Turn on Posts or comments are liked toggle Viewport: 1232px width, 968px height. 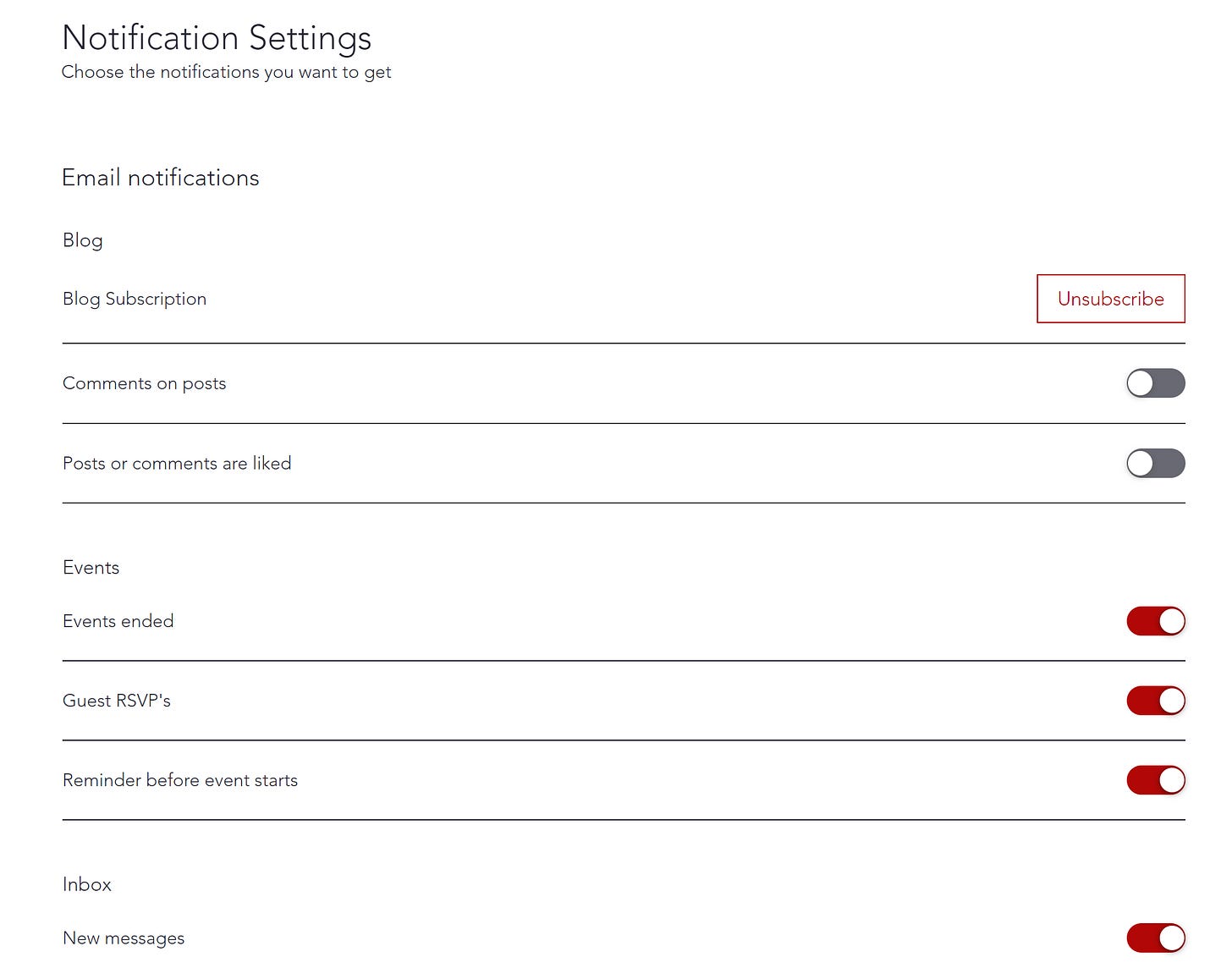[1155, 463]
